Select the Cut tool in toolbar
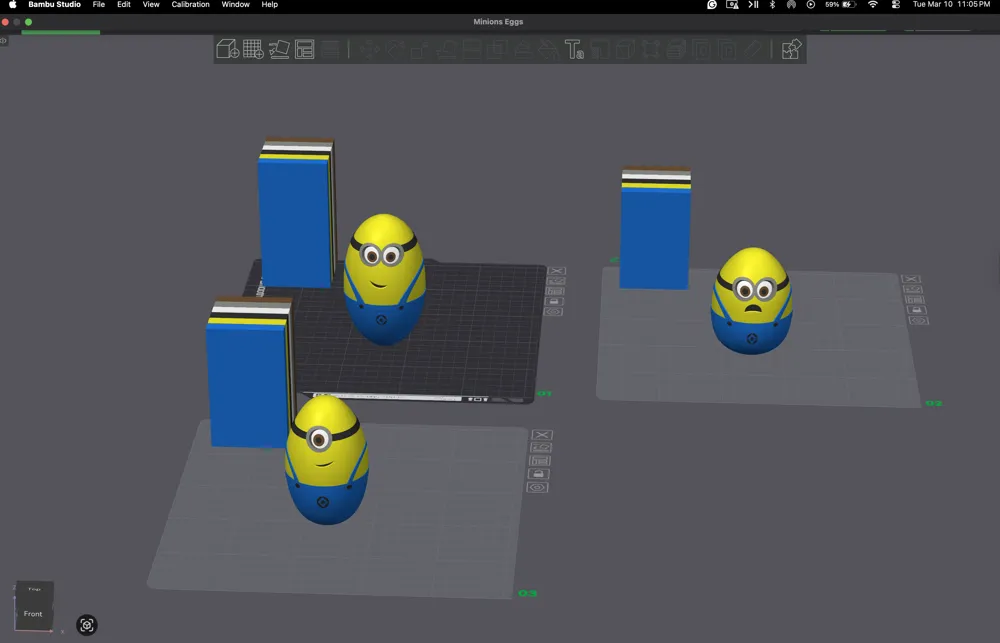Screen dimensions: 1000x643 tap(471, 49)
